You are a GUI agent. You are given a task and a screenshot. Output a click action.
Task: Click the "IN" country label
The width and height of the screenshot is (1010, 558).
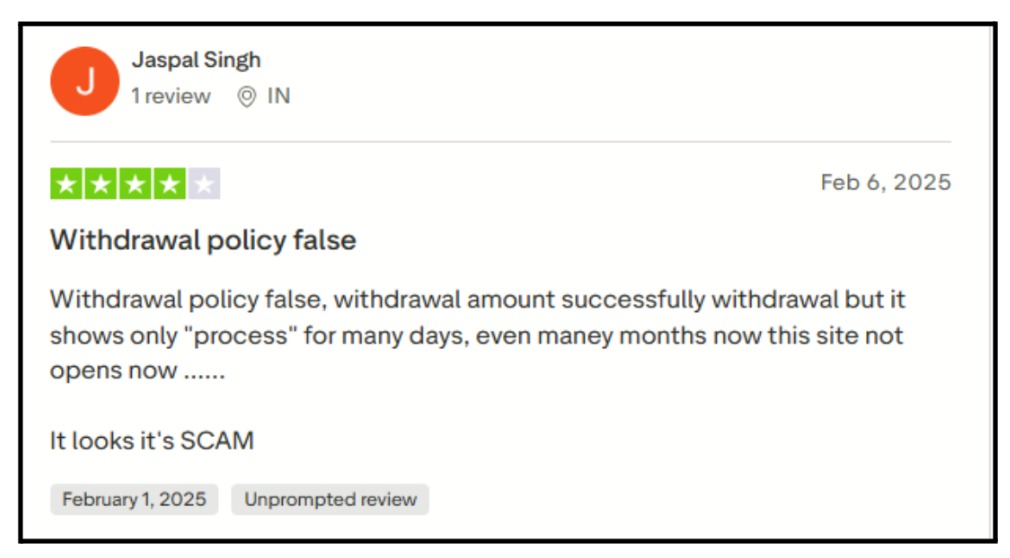278,97
